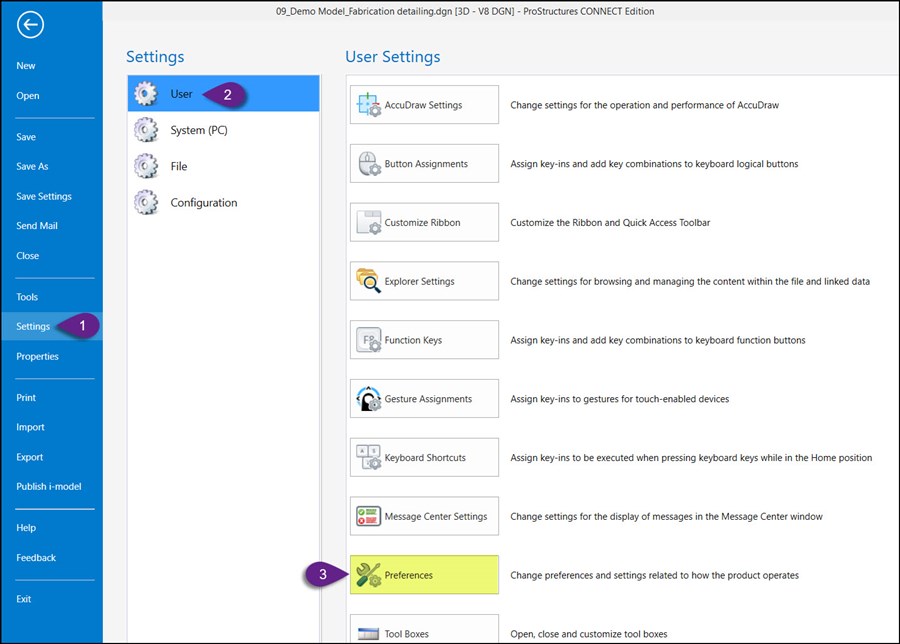Image resolution: width=900 pixels, height=644 pixels.
Task: Click the Feedback link
Action: (x=36, y=557)
